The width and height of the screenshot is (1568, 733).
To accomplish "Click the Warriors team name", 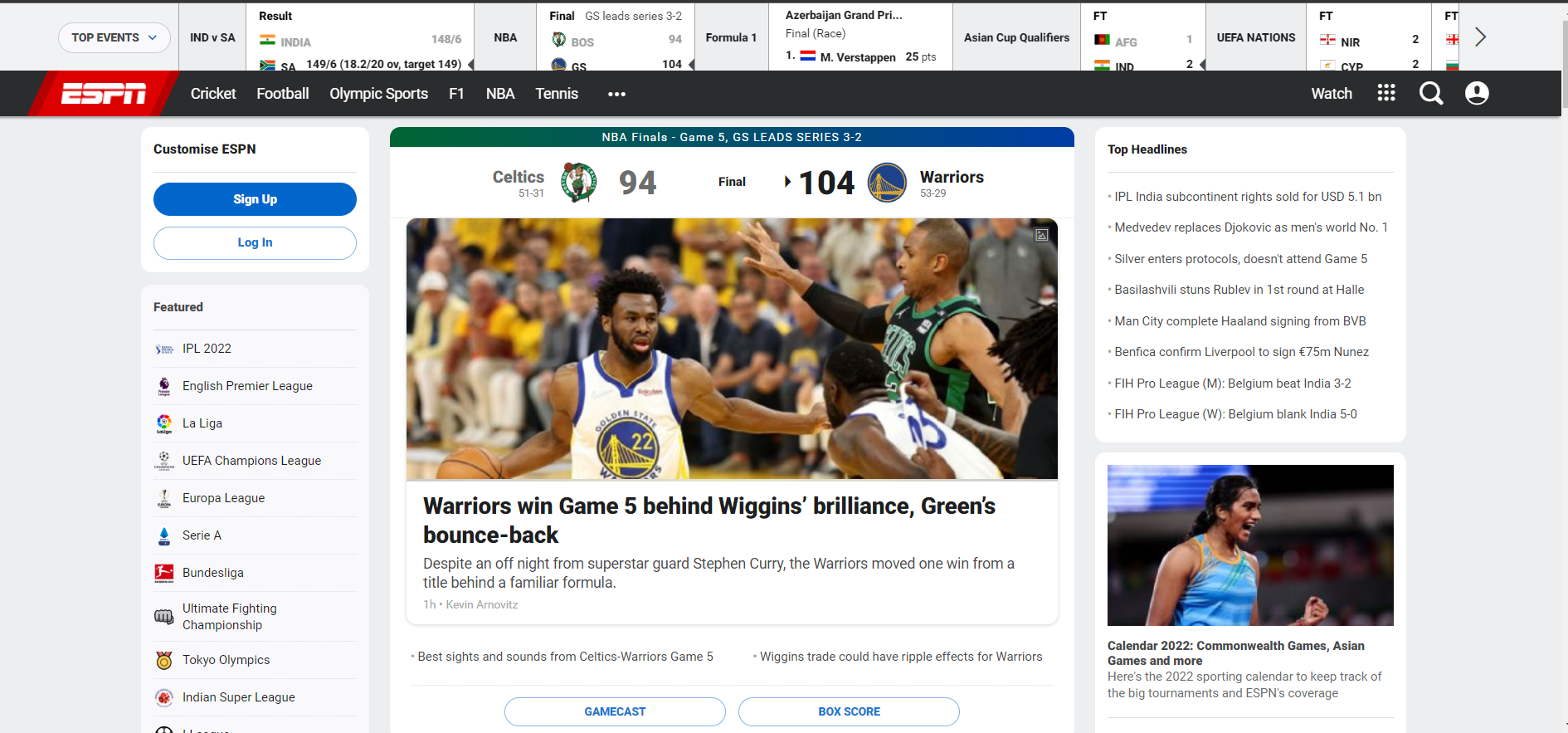I will pyautogui.click(x=952, y=177).
